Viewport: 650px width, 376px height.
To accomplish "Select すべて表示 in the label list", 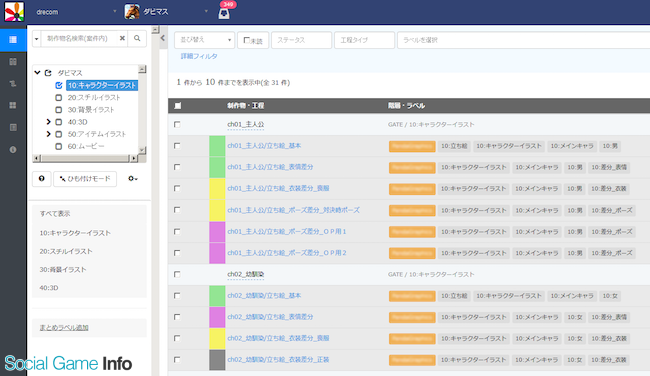I will [55, 214].
